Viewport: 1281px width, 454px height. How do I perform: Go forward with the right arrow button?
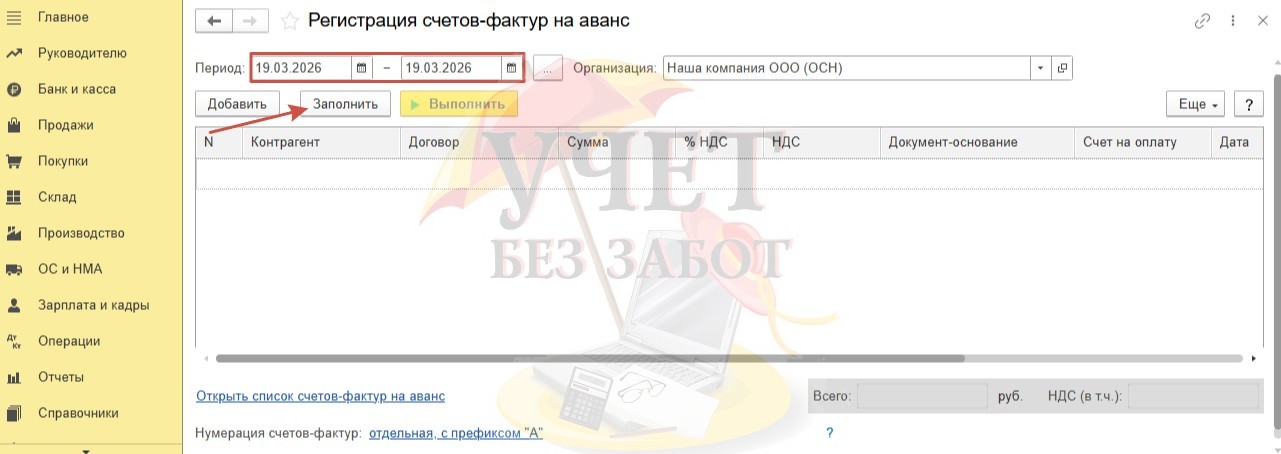point(250,21)
